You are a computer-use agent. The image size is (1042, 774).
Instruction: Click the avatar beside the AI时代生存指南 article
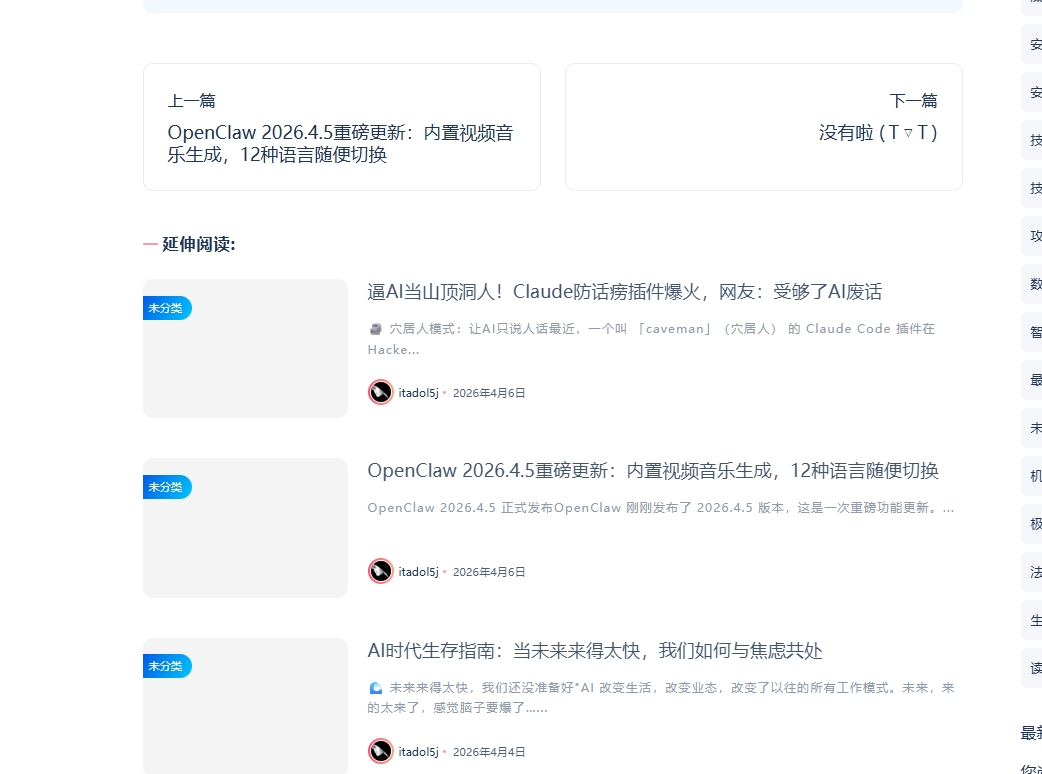380,751
